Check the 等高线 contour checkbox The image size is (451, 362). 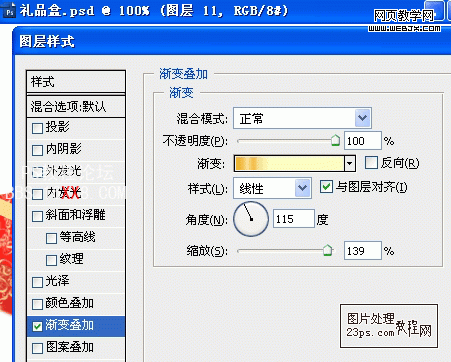point(51,238)
